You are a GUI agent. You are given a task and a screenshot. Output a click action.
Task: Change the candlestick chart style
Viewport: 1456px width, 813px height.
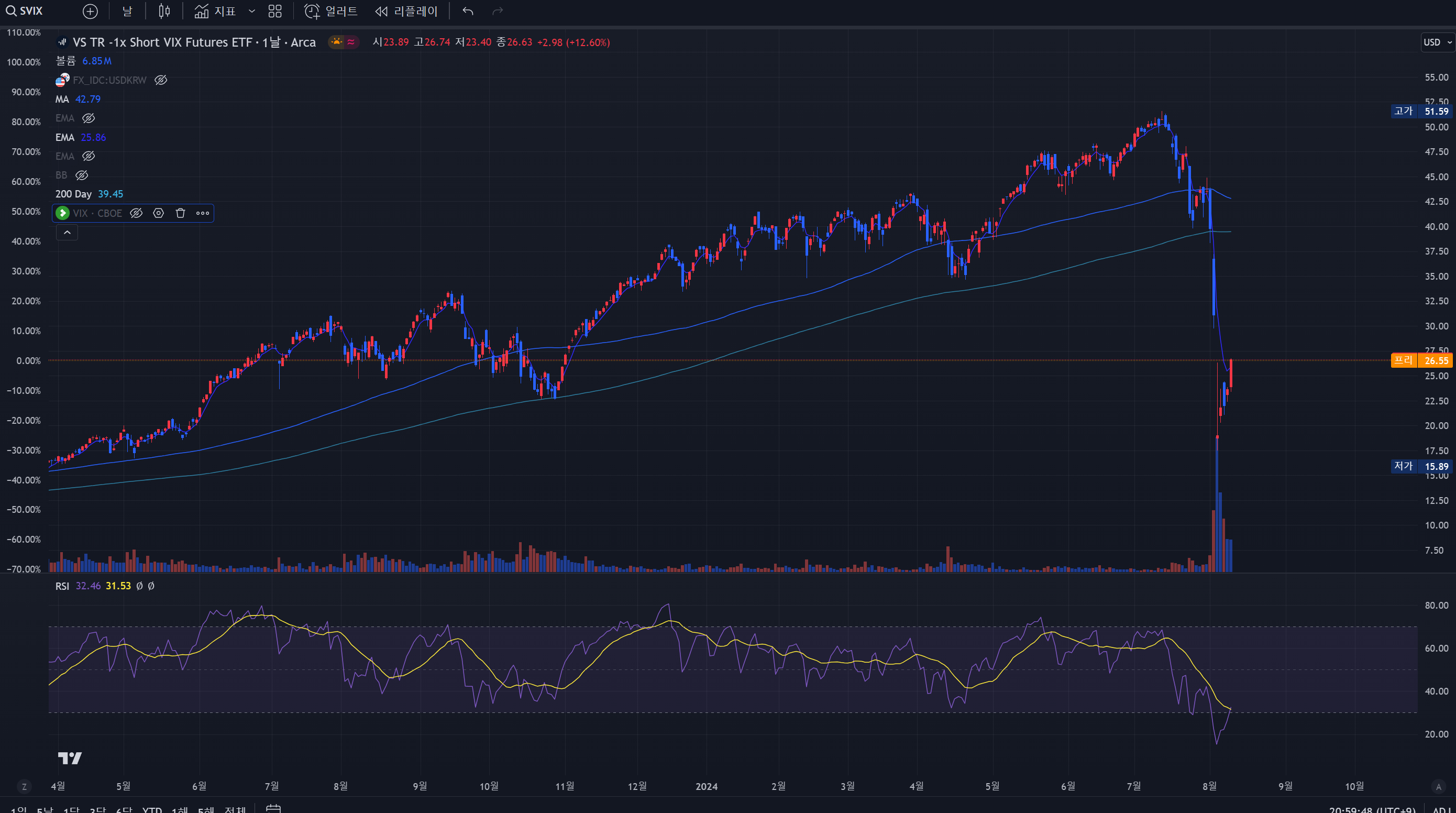tap(164, 12)
